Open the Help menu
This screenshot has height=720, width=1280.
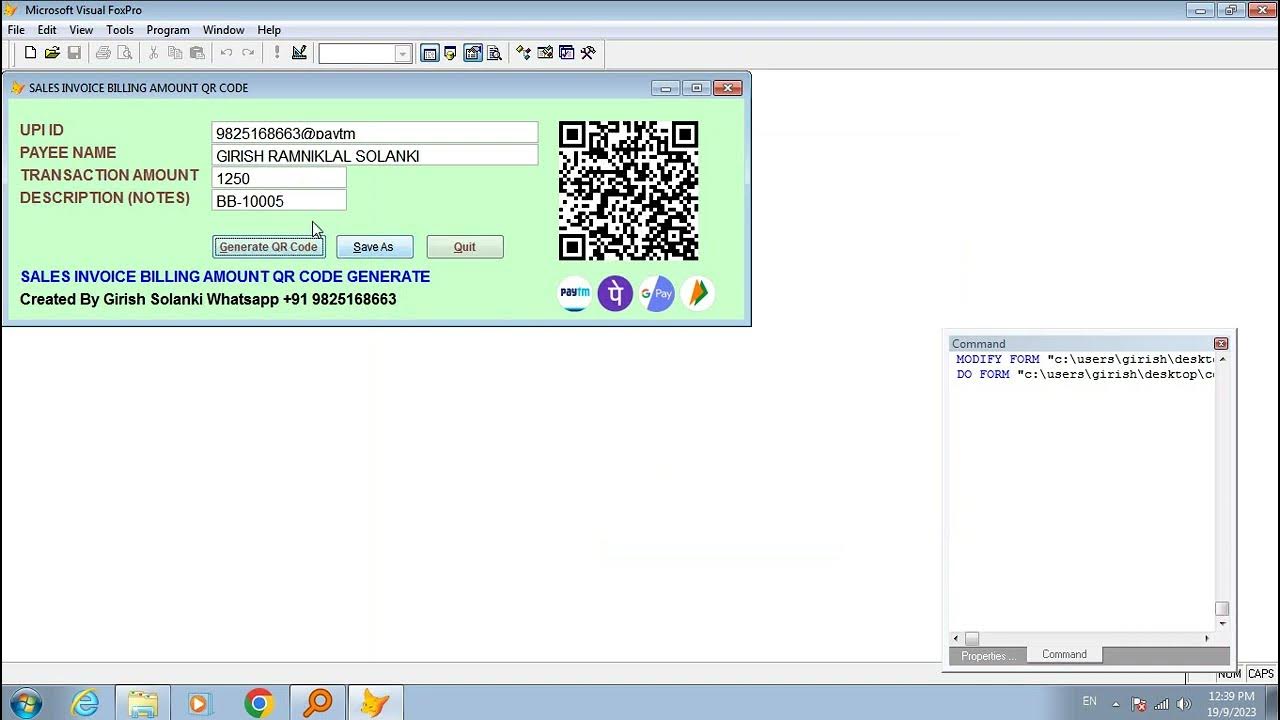coord(269,30)
